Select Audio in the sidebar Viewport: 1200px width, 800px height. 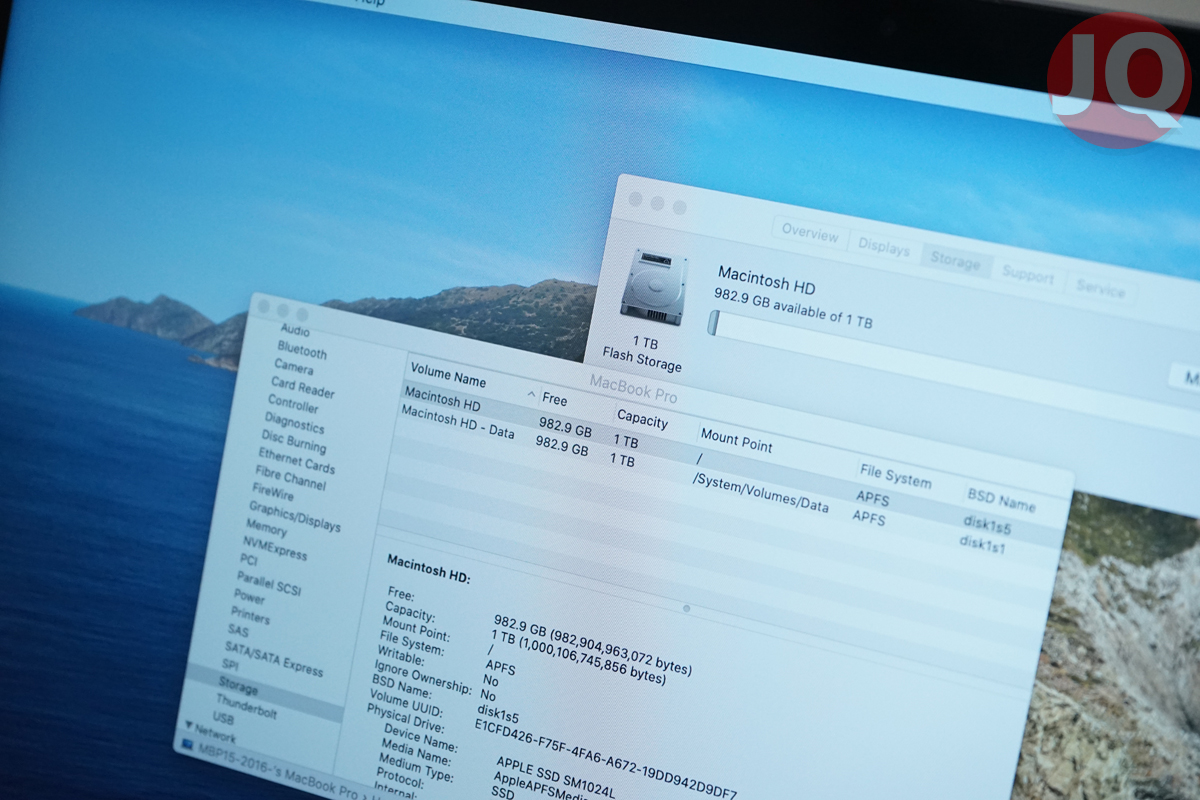coord(294,329)
